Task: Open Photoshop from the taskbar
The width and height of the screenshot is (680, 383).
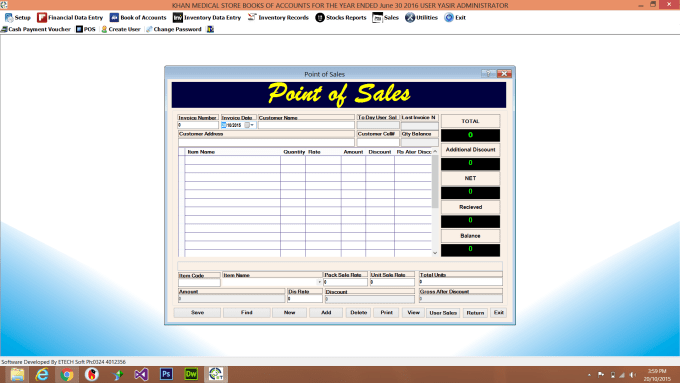Action: 166,374
